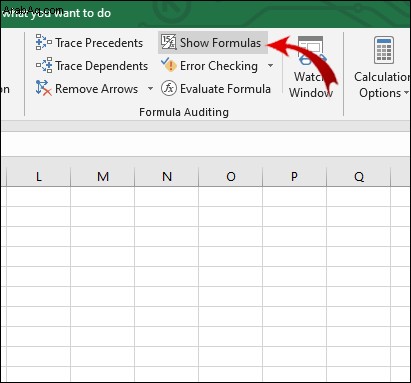The image size is (411, 383).
Task: Click the Calculation Options calculator icon
Action: (384, 50)
